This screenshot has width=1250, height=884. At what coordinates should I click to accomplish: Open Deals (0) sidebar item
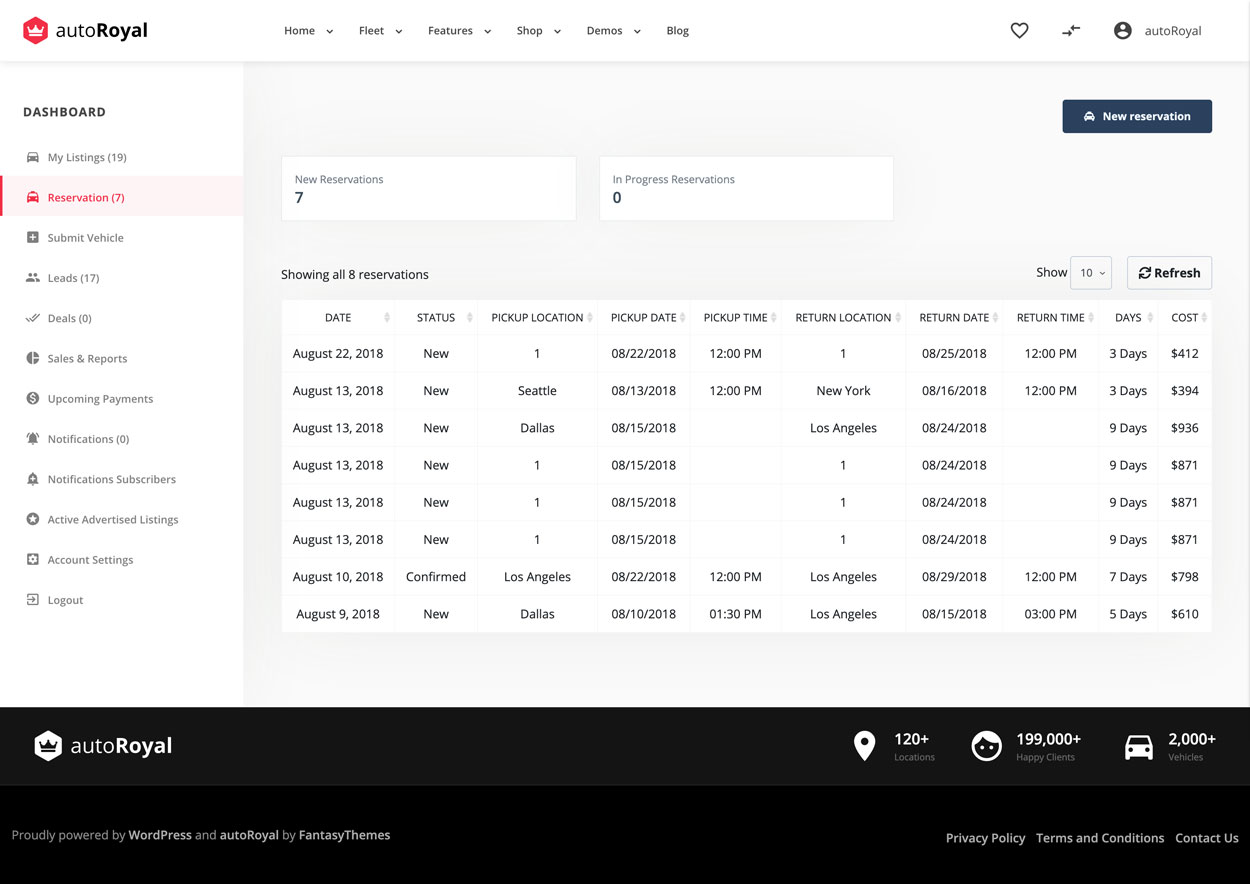70,318
